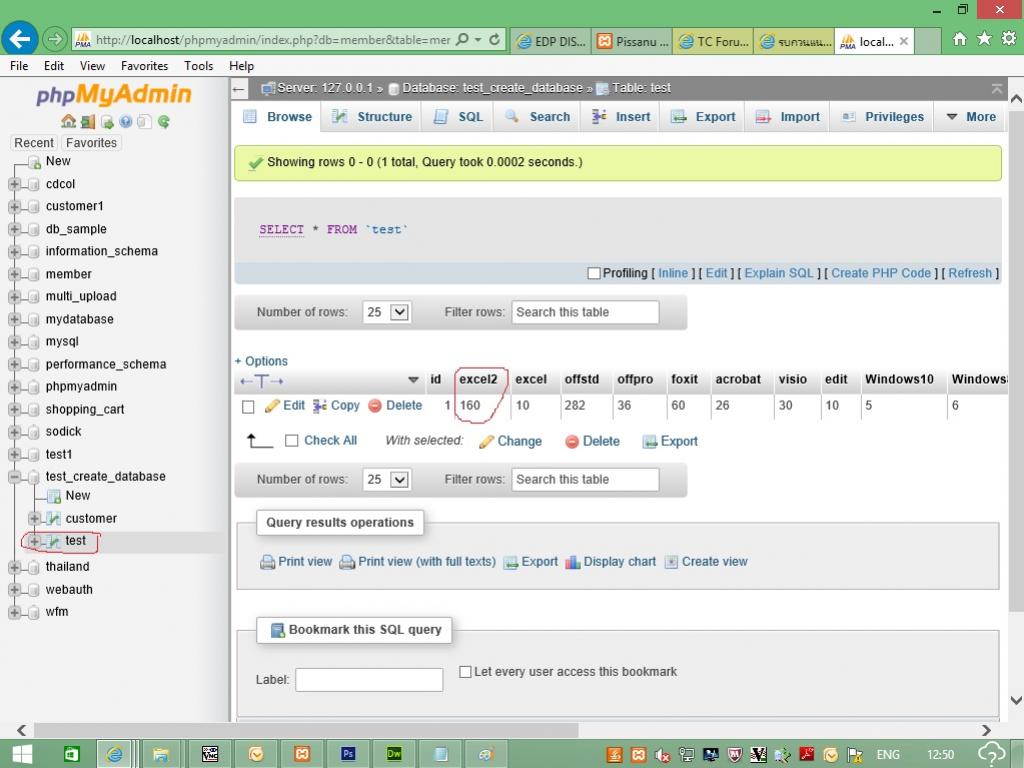Open browser Home icon

point(959,39)
